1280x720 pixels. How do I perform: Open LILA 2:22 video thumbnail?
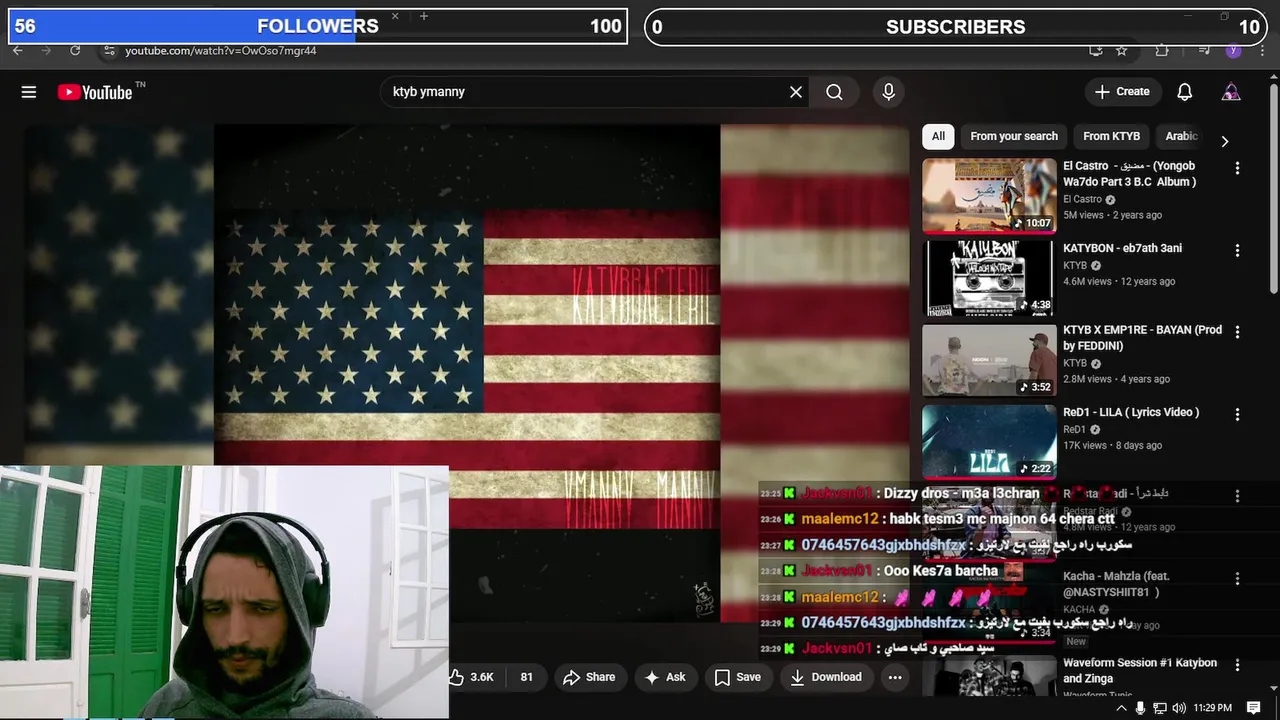point(988,442)
